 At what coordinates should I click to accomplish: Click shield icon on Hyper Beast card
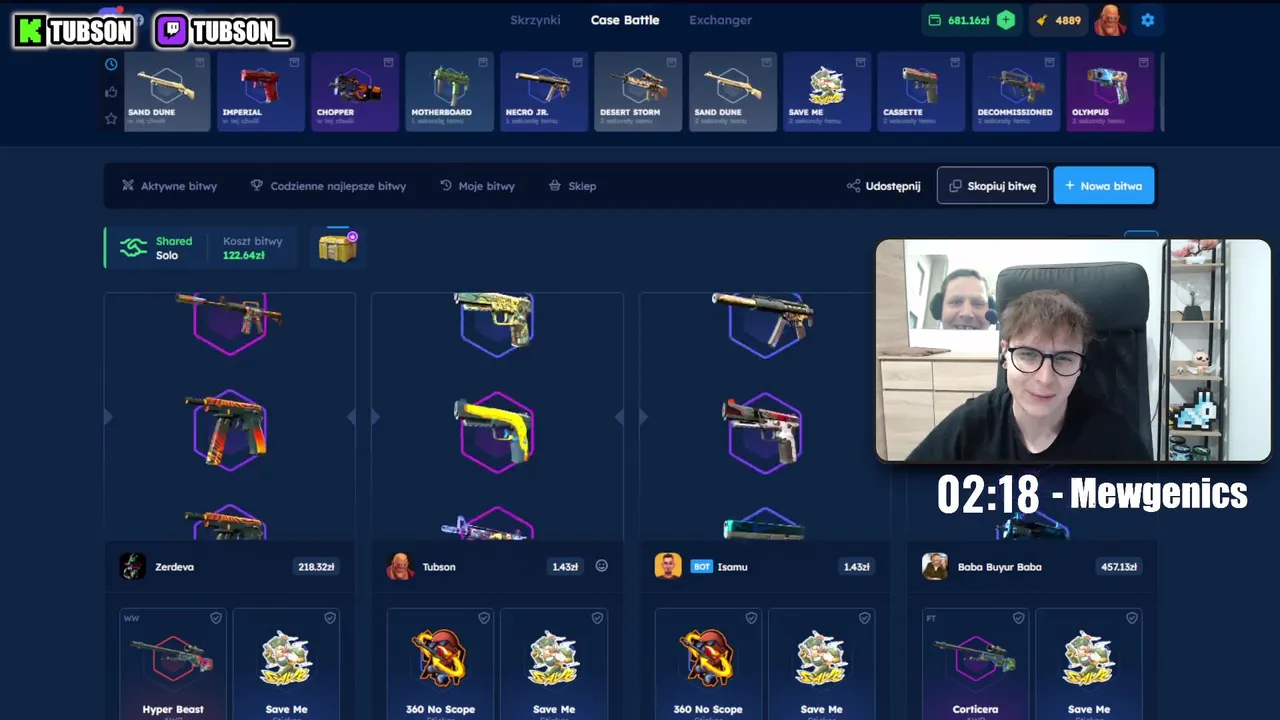(x=216, y=619)
